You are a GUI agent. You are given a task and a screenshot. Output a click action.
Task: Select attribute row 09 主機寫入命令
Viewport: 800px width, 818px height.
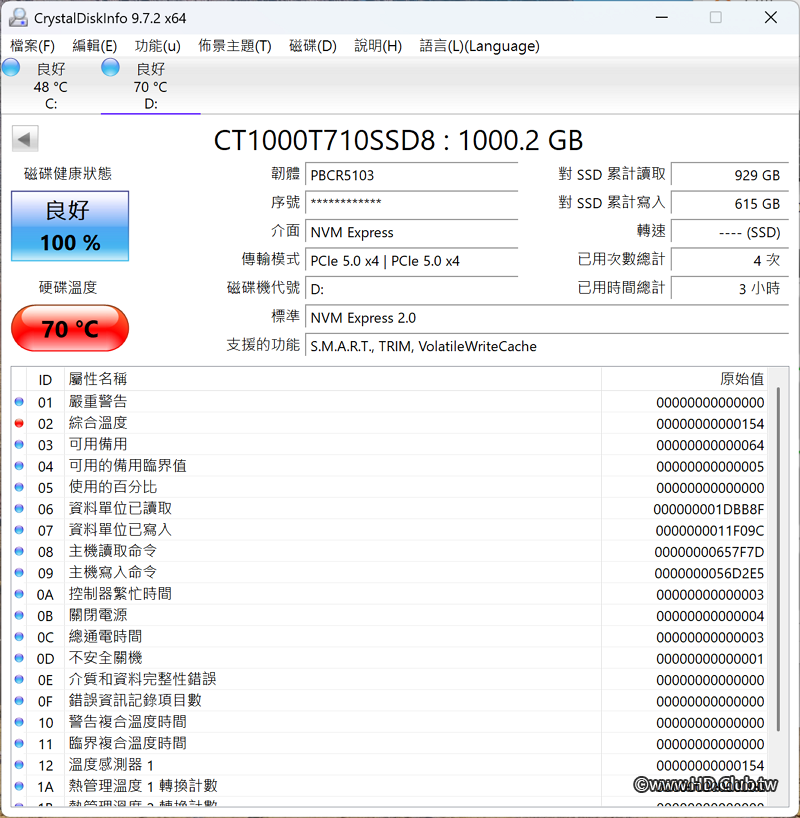389,573
